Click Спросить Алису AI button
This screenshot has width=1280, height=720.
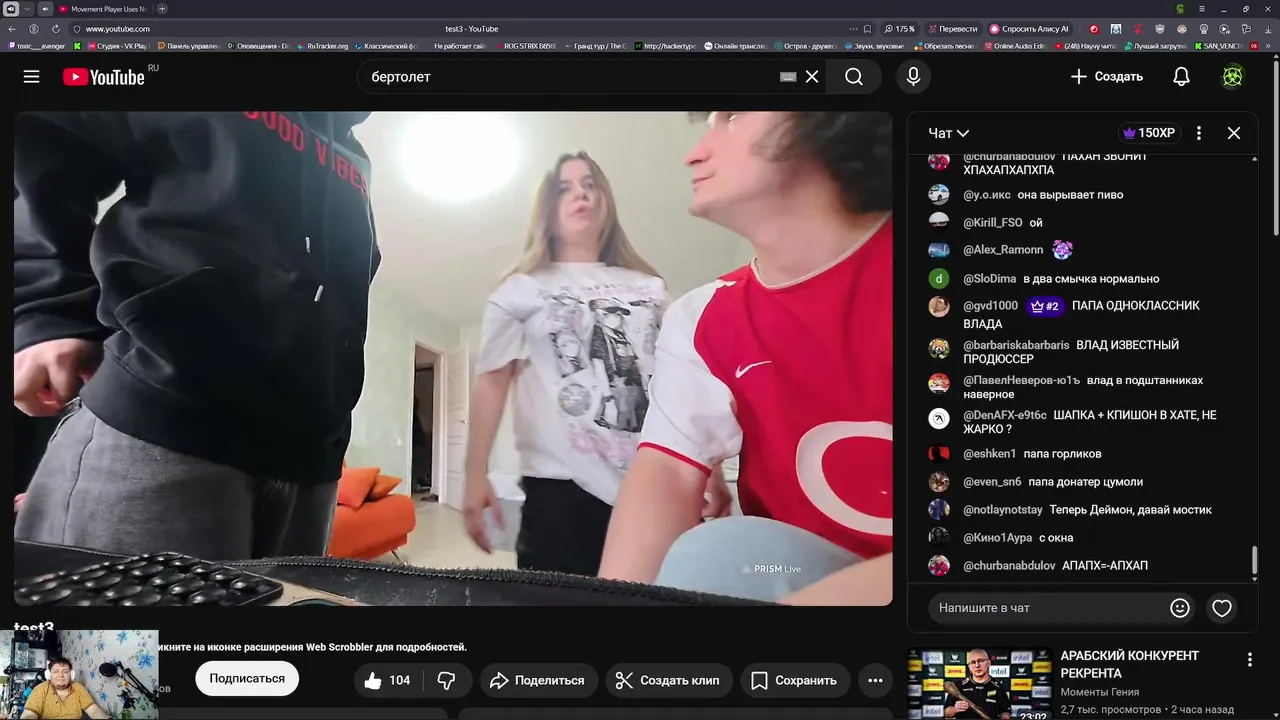coord(1029,29)
